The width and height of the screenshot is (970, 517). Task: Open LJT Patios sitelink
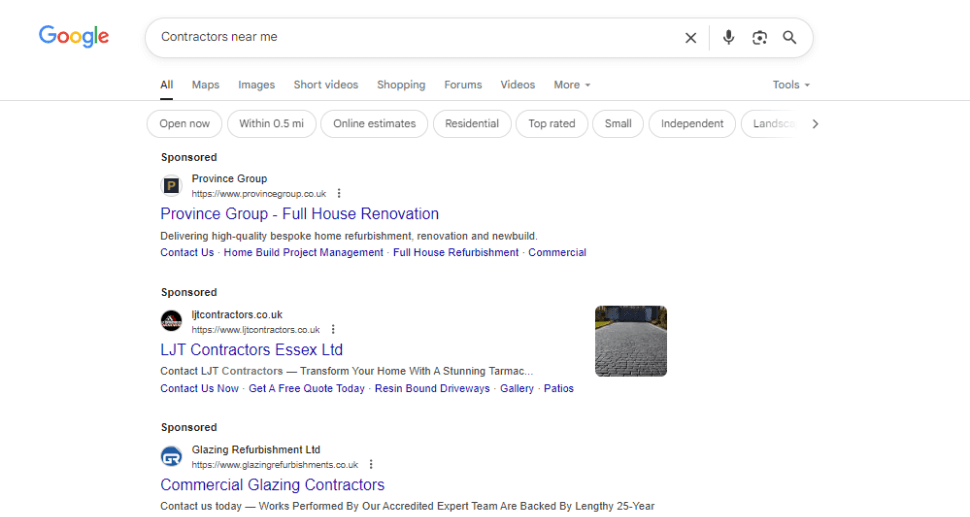559,388
